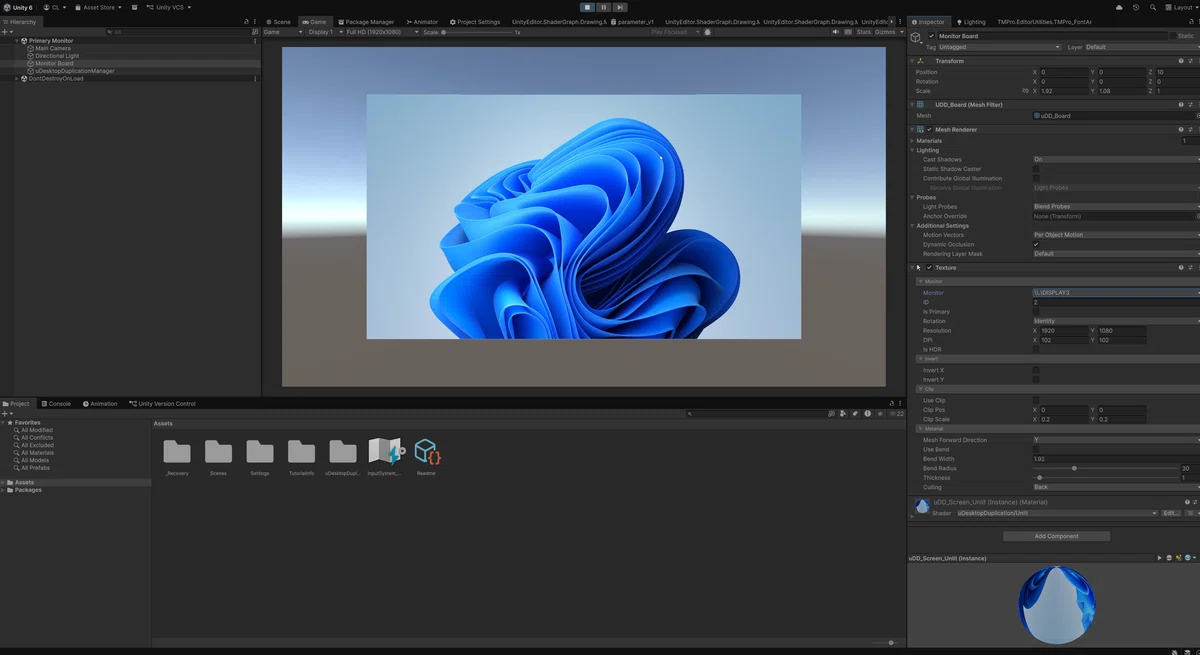Click the global search magnifier icon
This screenshot has width=1200, height=655.
(1153, 7)
